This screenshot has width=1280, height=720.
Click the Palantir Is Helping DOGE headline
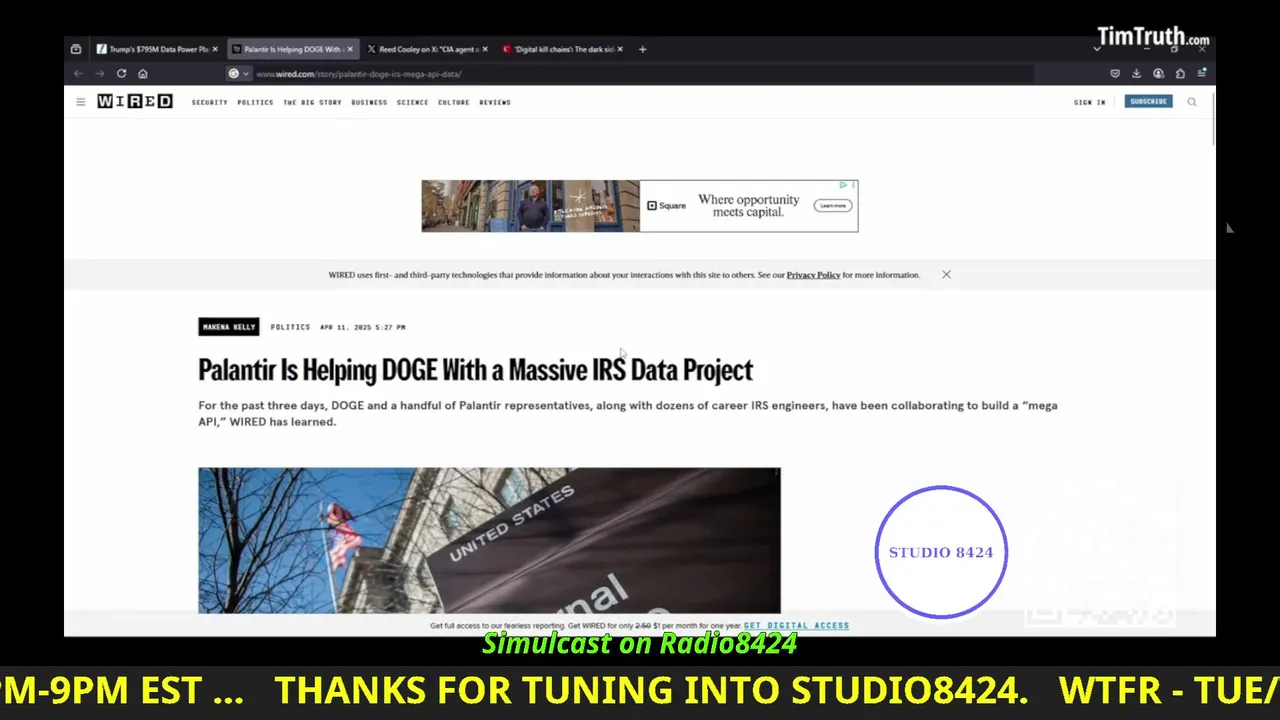point(475,370)
